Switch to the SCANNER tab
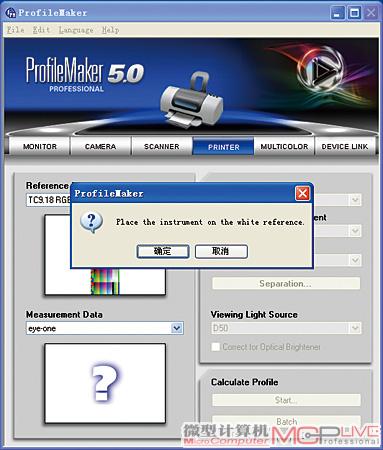 point(162,146)
